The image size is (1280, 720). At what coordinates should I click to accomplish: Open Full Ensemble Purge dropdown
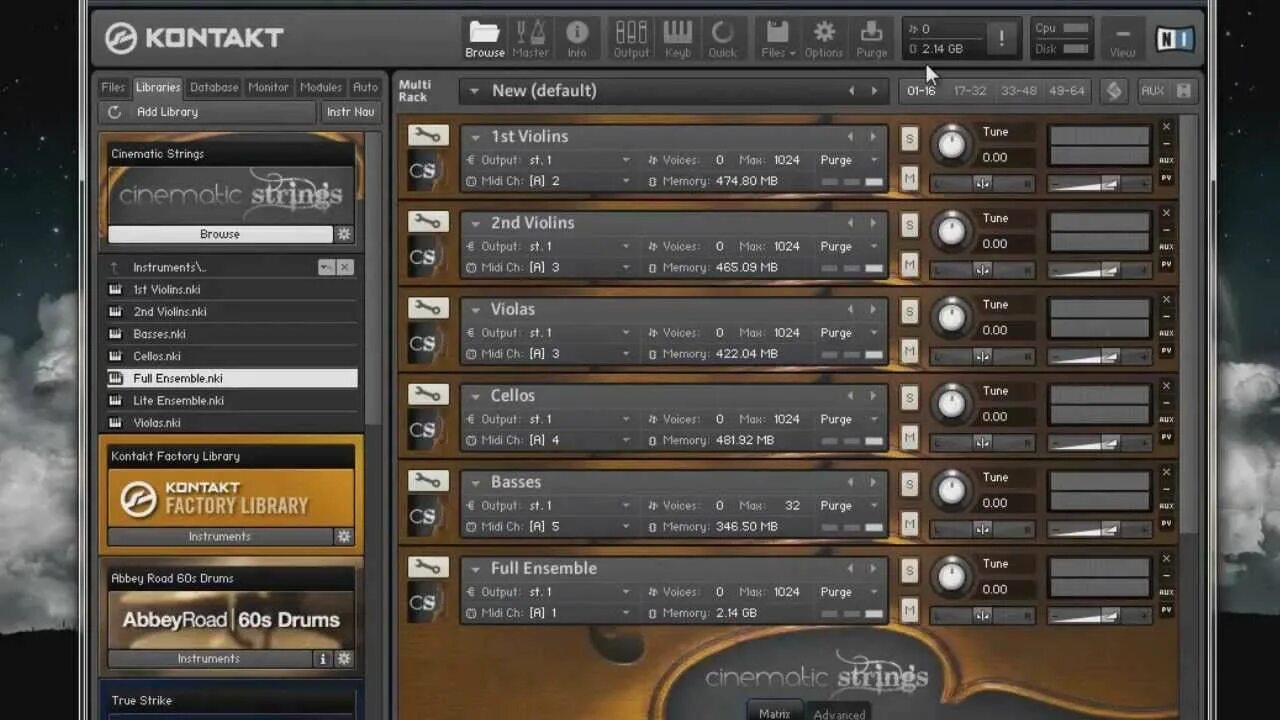tap(874, 592)
